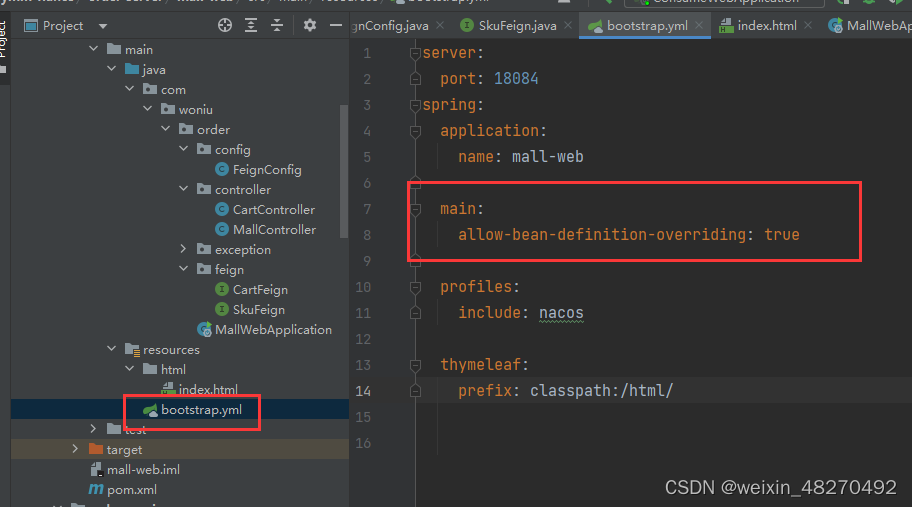
Task: Collapse the controller package
Action: [184, 189]
